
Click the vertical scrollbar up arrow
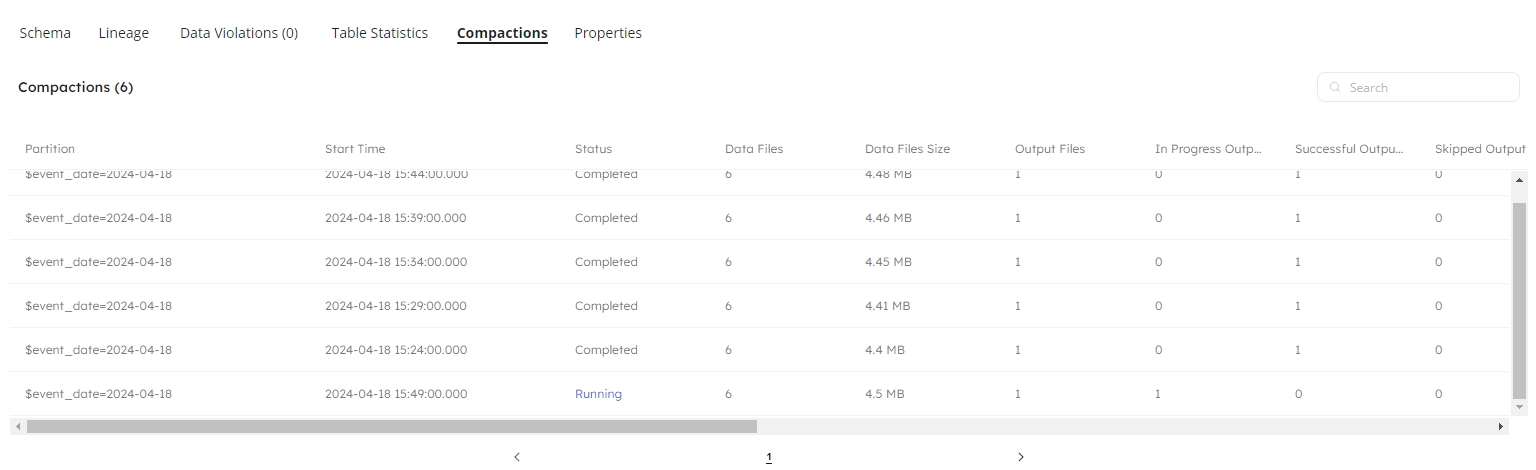(1520, 180)
